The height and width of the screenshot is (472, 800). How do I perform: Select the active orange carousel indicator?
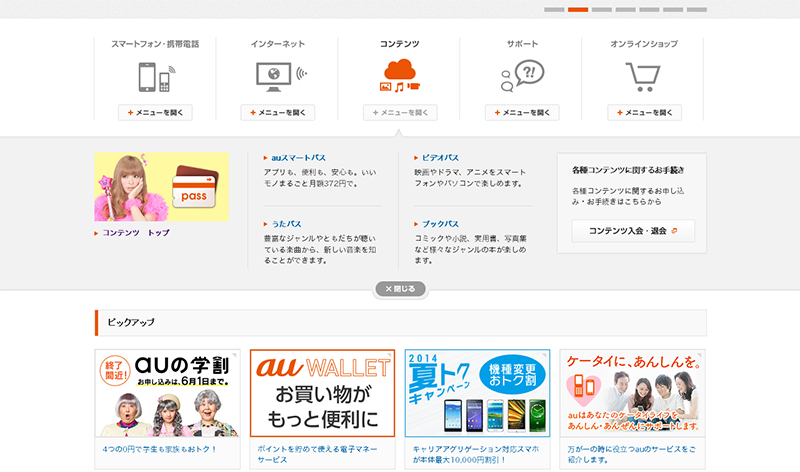(x=578, y=10)
